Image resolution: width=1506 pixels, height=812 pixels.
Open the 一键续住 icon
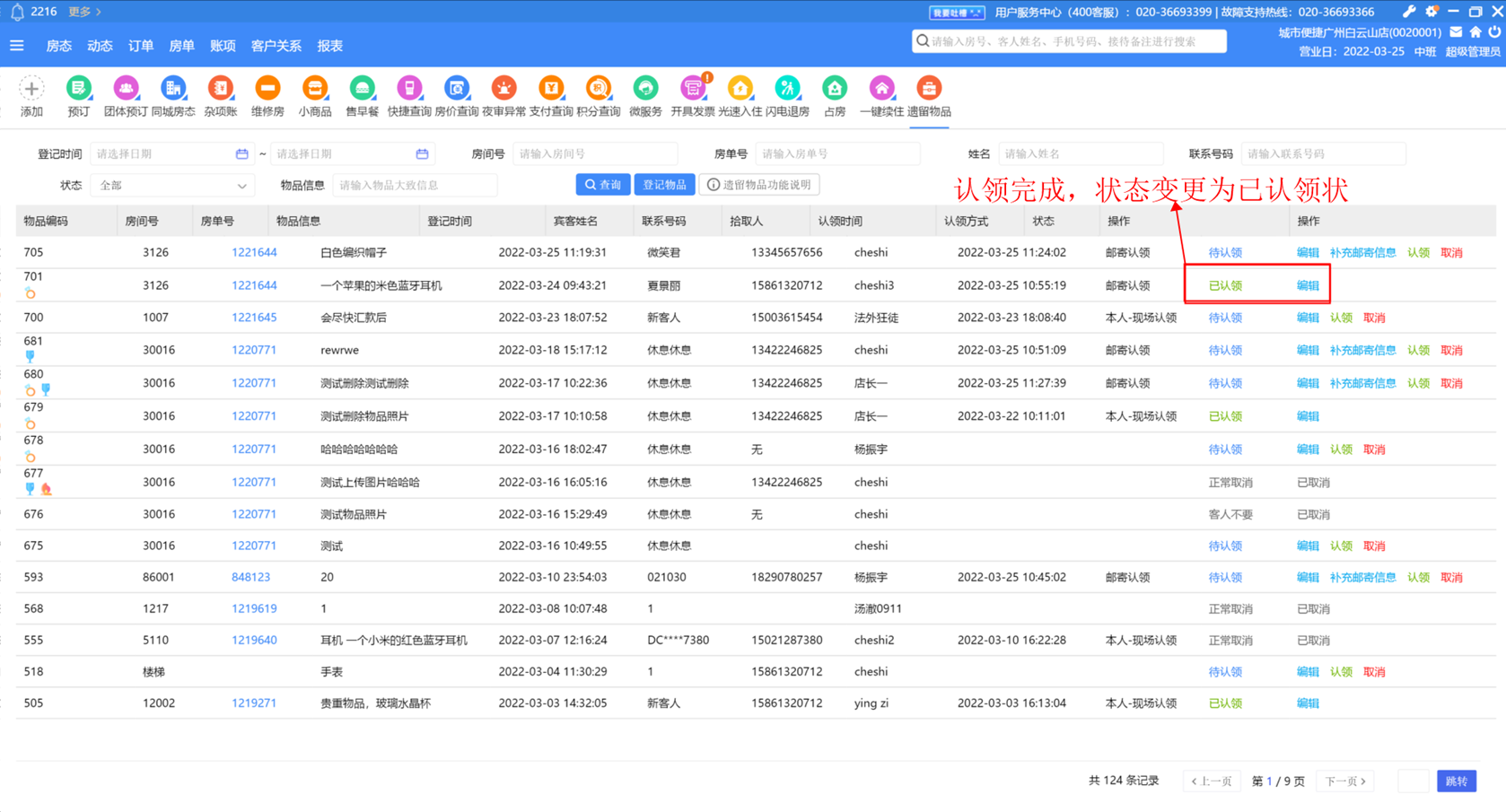pos(881,89)
